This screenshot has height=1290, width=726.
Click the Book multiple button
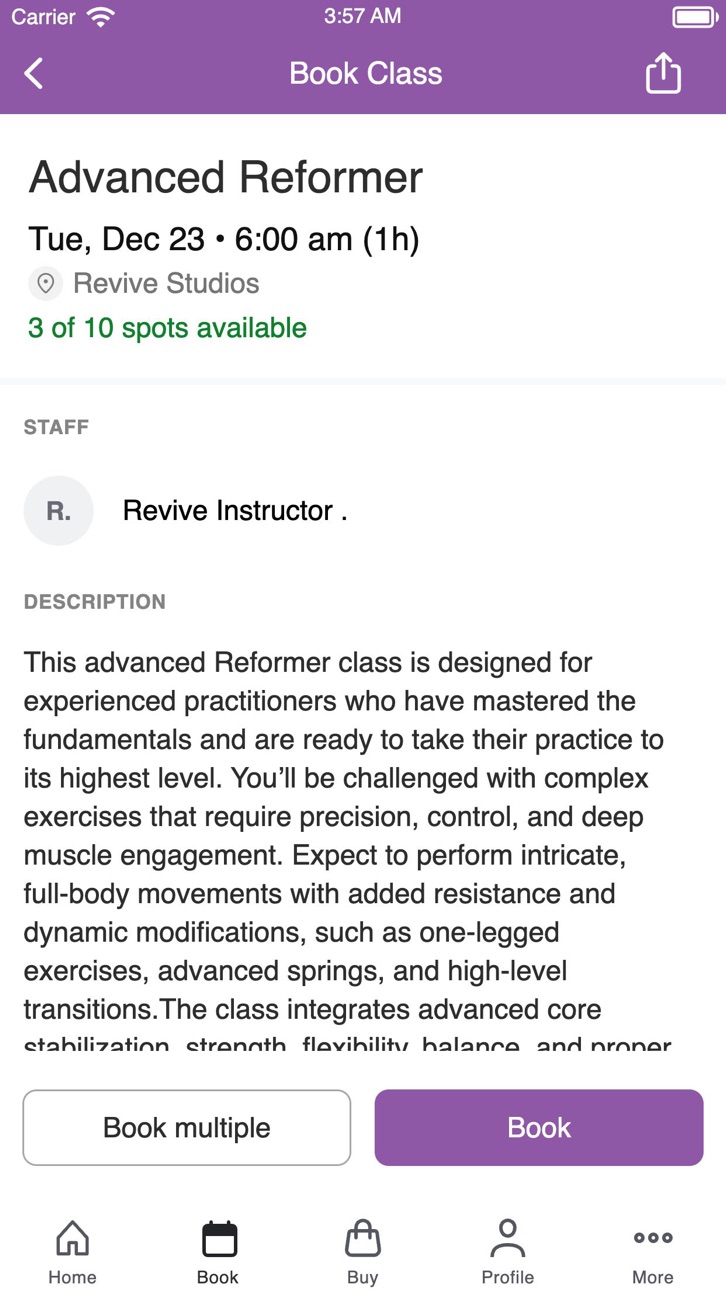pyautogui.click(x=187, y=1127)
